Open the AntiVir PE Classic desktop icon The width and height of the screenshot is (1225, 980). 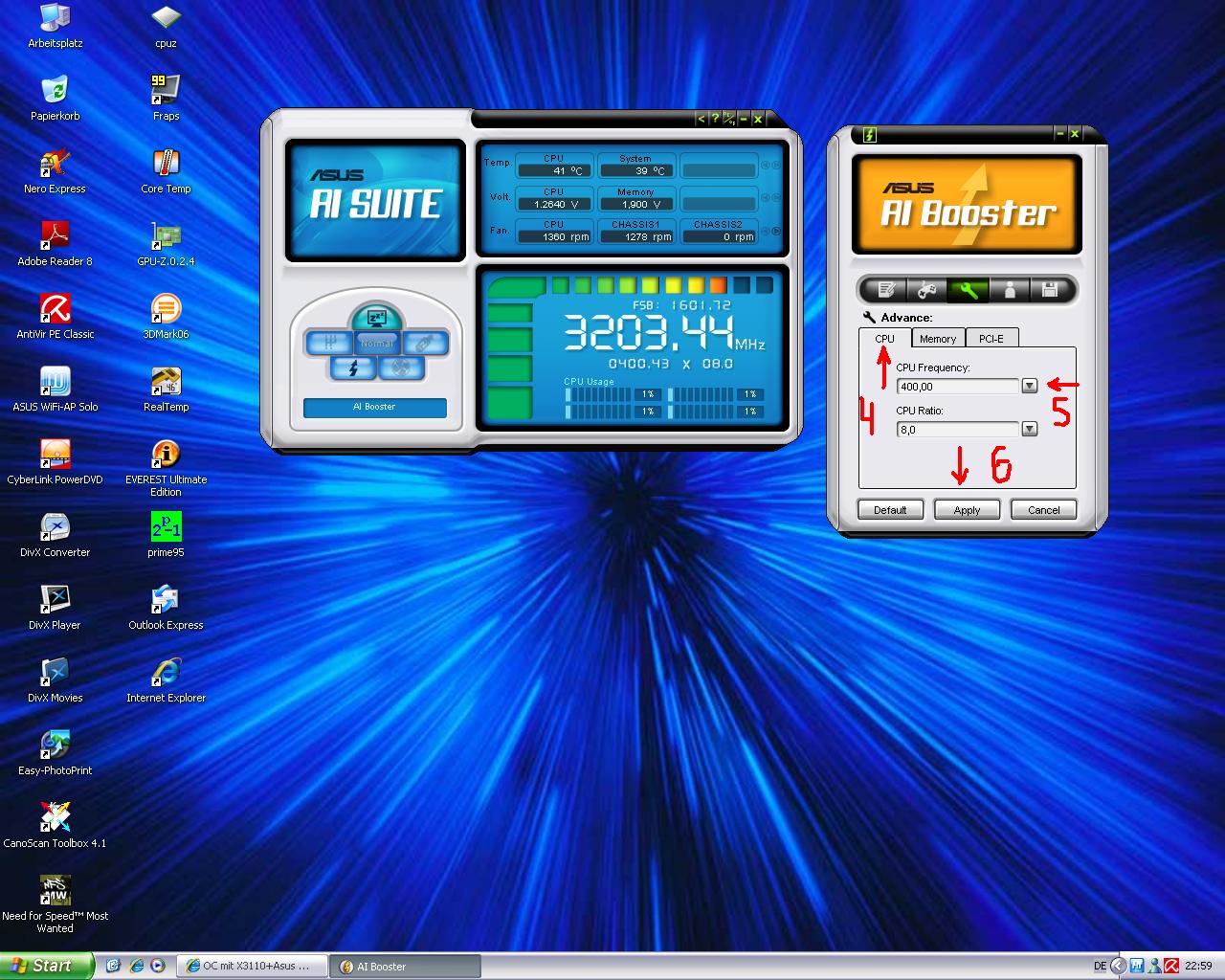click(56, 318)
